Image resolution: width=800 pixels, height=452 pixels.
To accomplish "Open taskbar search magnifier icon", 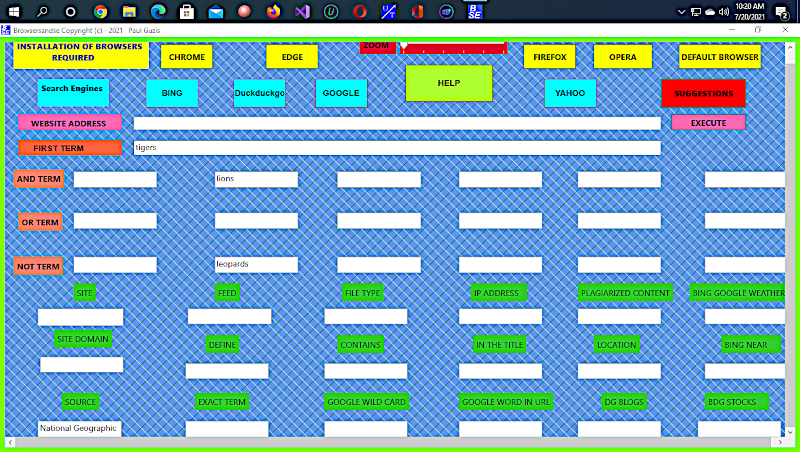I will [42, 11].
